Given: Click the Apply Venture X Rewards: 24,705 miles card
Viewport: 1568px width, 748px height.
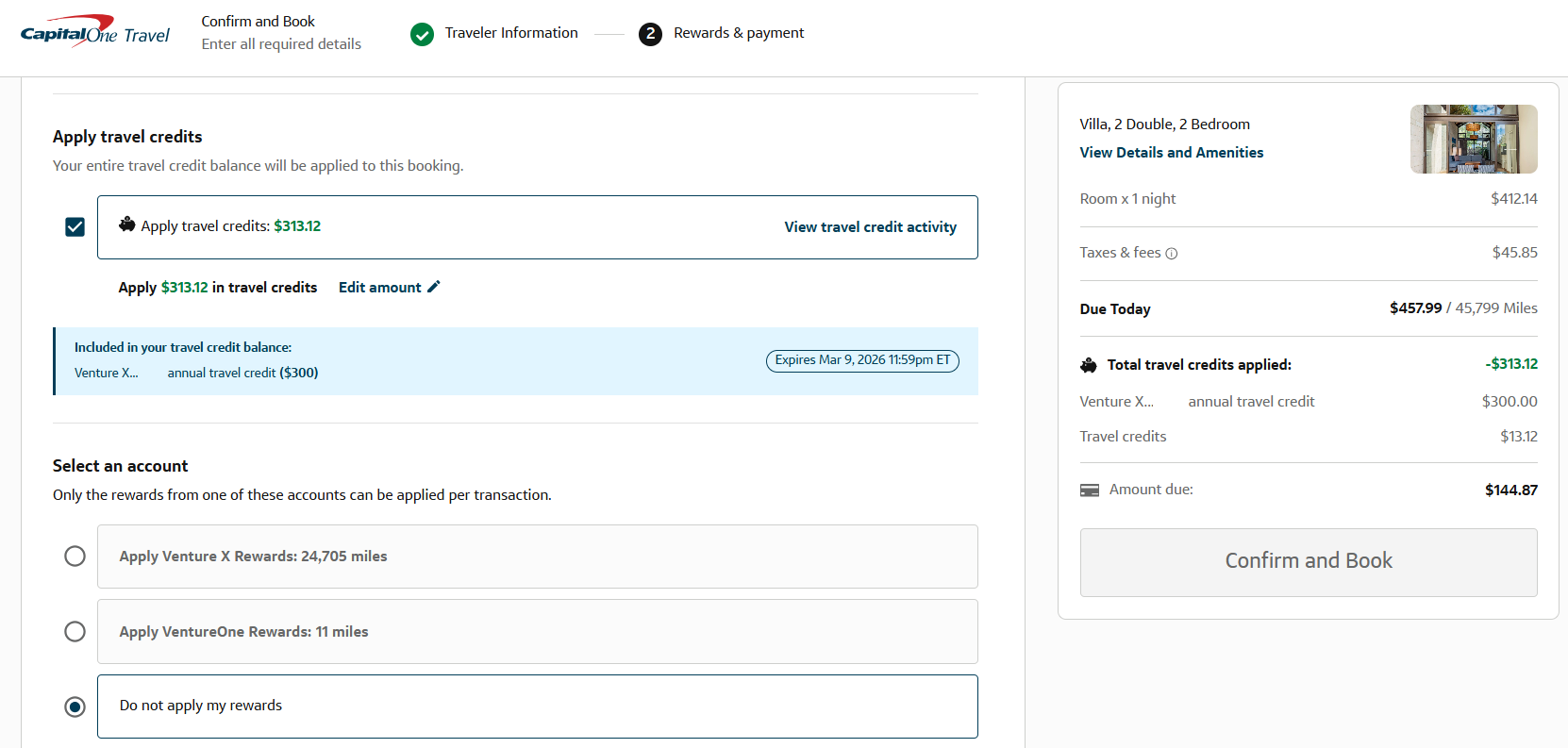Looking at the screenshot, I should pos(538,557).
